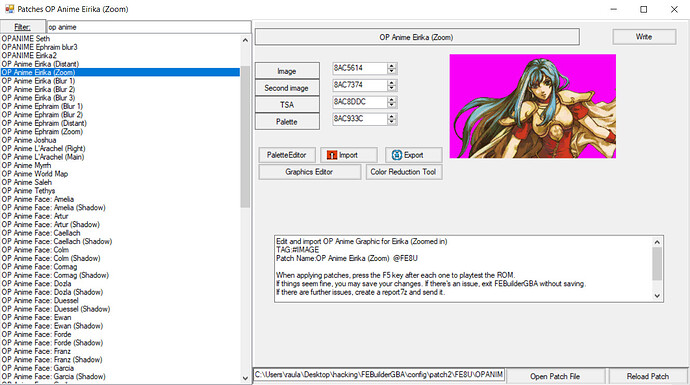Select OP Anime Face: Caellach

coord(120,233)
